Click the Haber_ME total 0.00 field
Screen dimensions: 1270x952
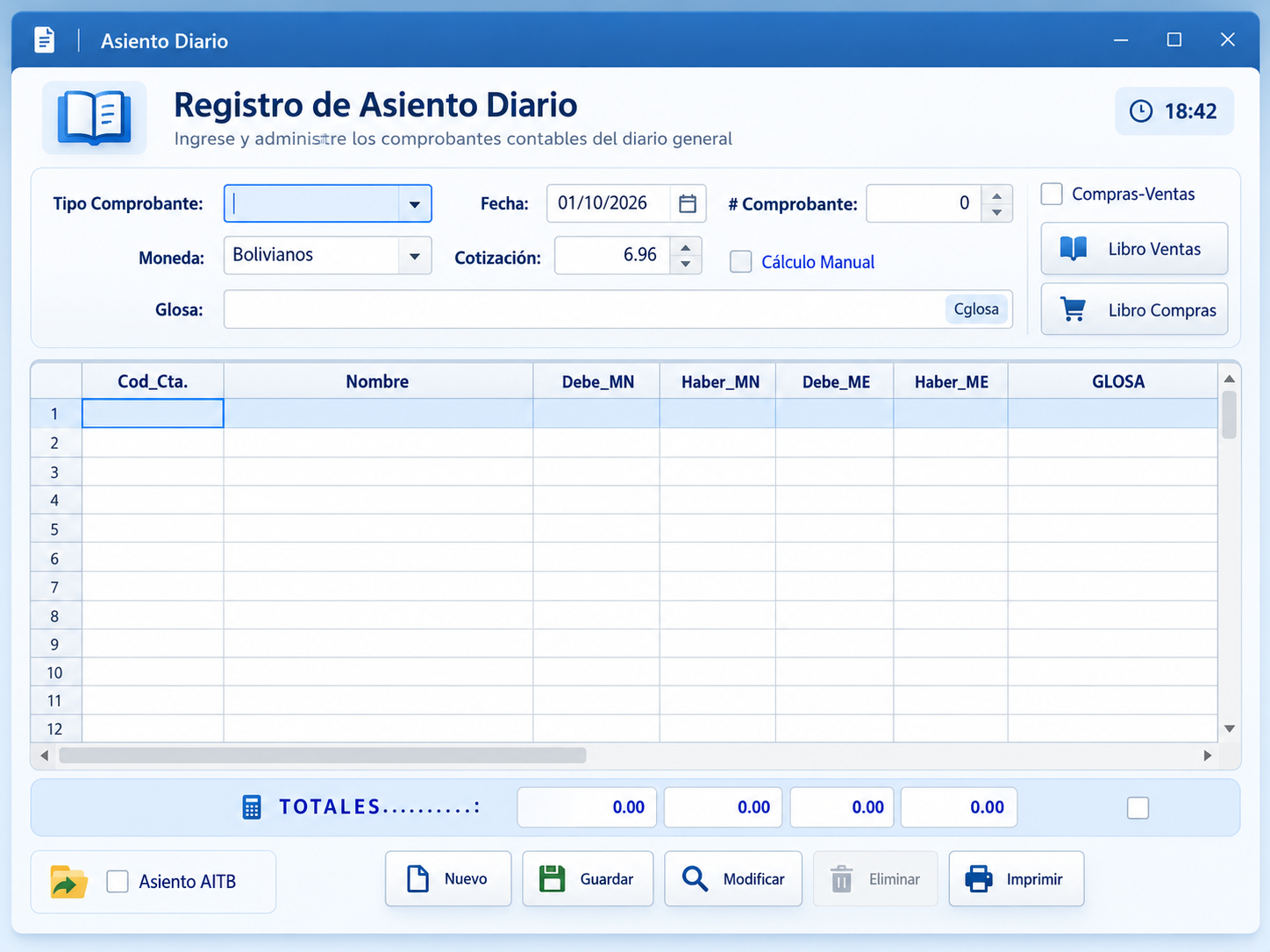click(959, 807)
